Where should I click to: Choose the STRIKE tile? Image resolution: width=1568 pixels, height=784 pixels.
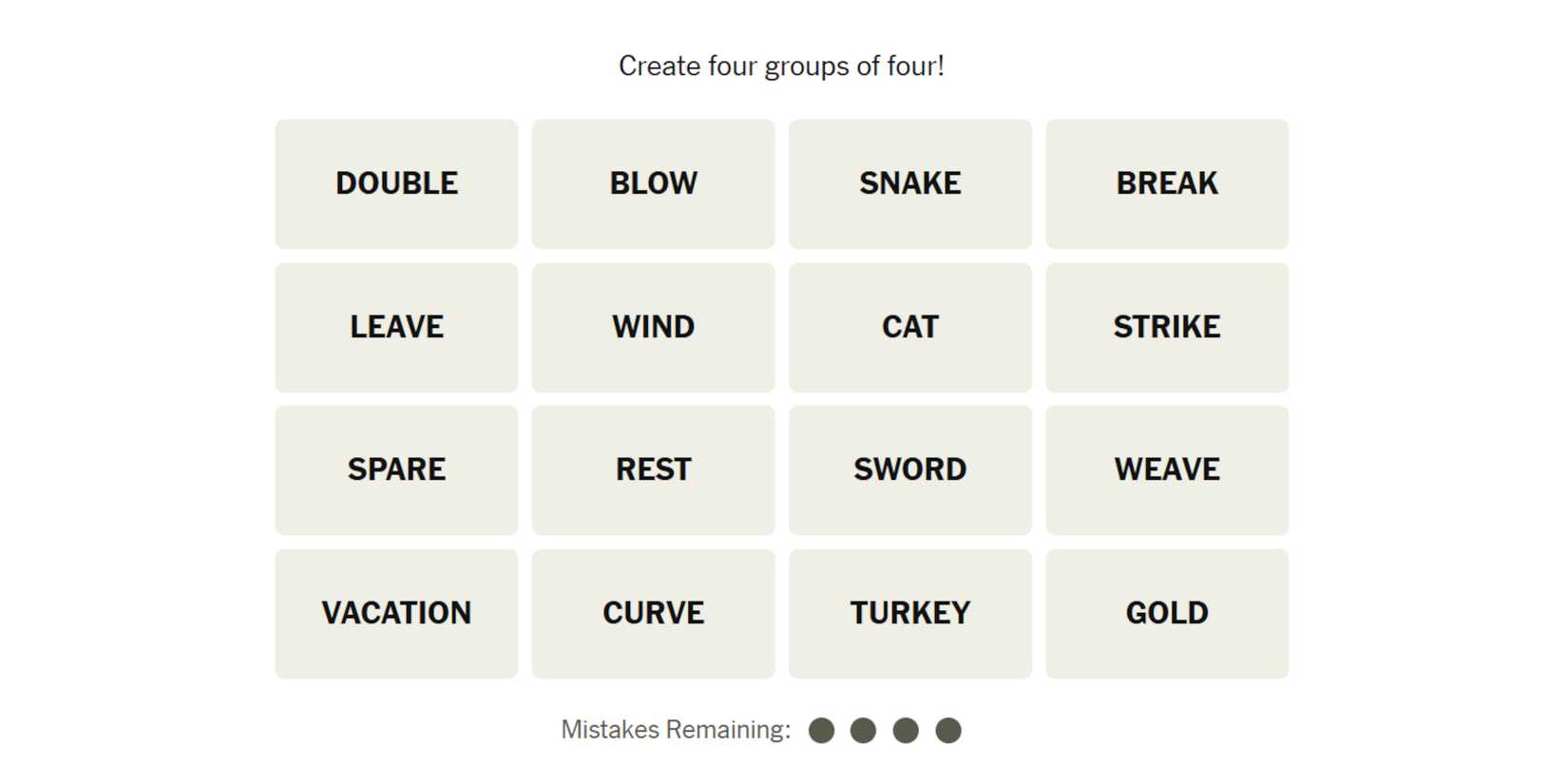(1166, 327)
